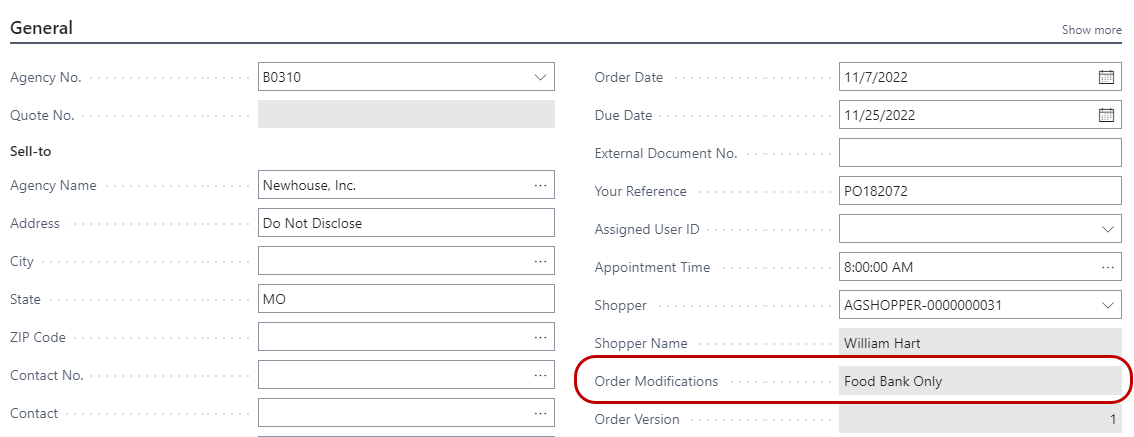Click the Agency Name lookup ellipsis
1134x437 pixels.
(540, 185)
